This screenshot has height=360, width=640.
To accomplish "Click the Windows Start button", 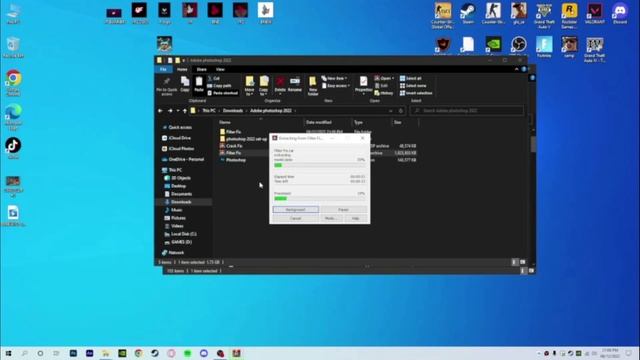I will point(8,353).
